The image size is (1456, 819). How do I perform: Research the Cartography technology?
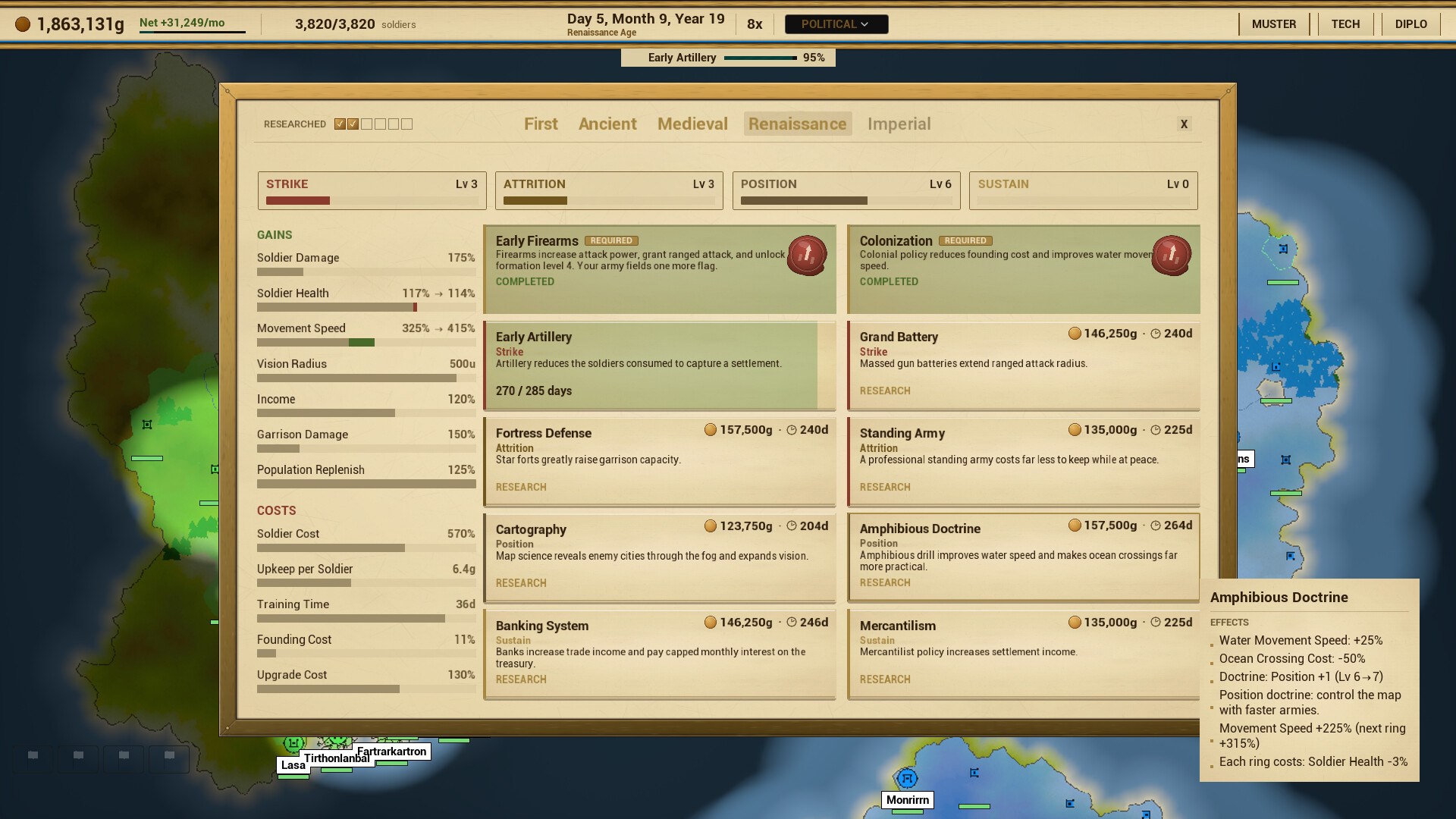pyautogui.click(x=521, y=583)
